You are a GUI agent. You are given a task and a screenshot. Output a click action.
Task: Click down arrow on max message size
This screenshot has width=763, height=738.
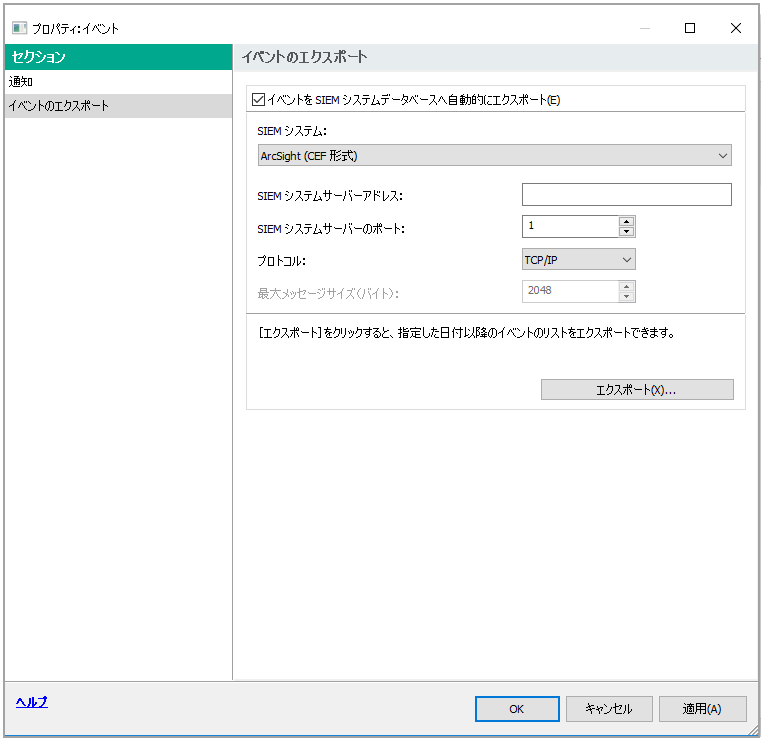(x=627, y=296)
